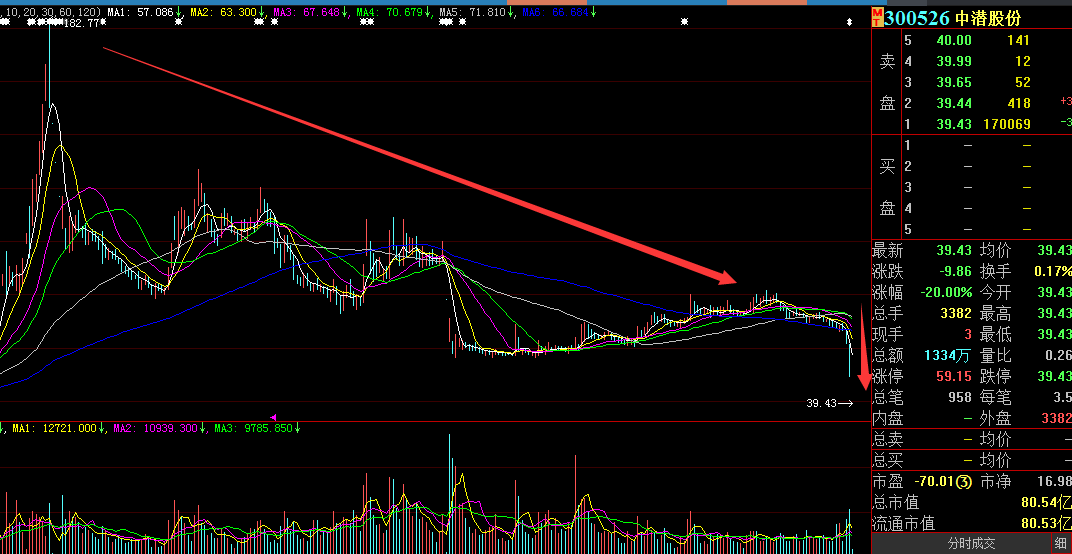The image size is (1072, 554).
Task: Open the 分时成交 tab
Action: tap(971, 543)
